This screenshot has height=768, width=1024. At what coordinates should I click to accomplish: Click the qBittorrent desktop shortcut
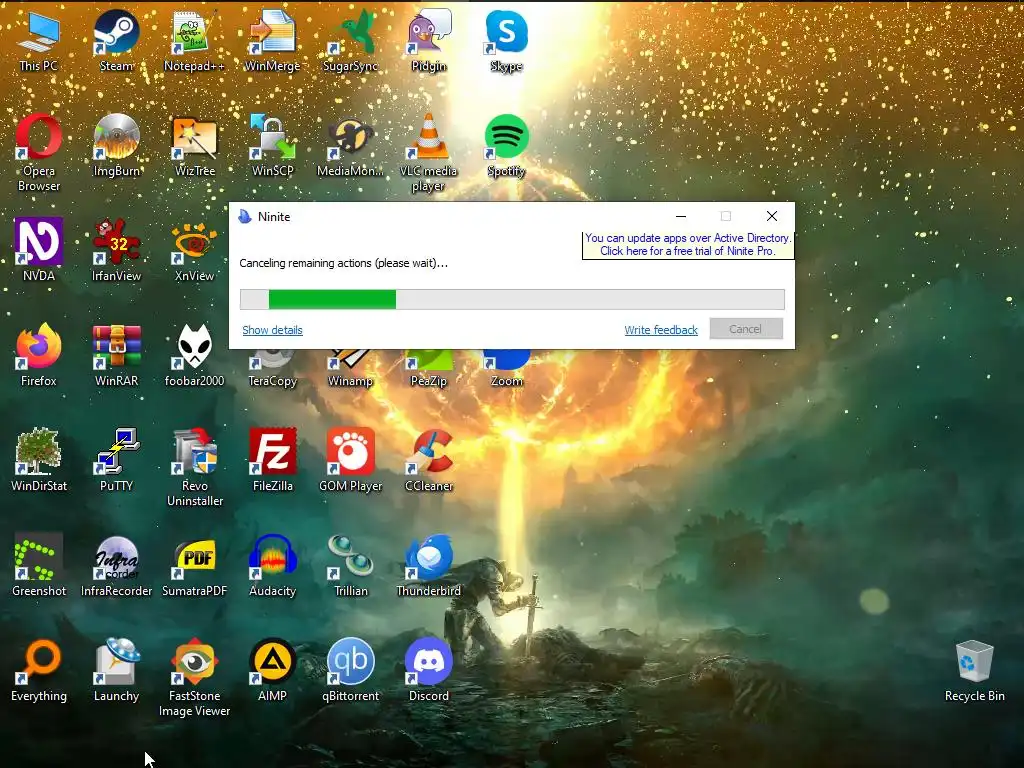pos(351,671)
